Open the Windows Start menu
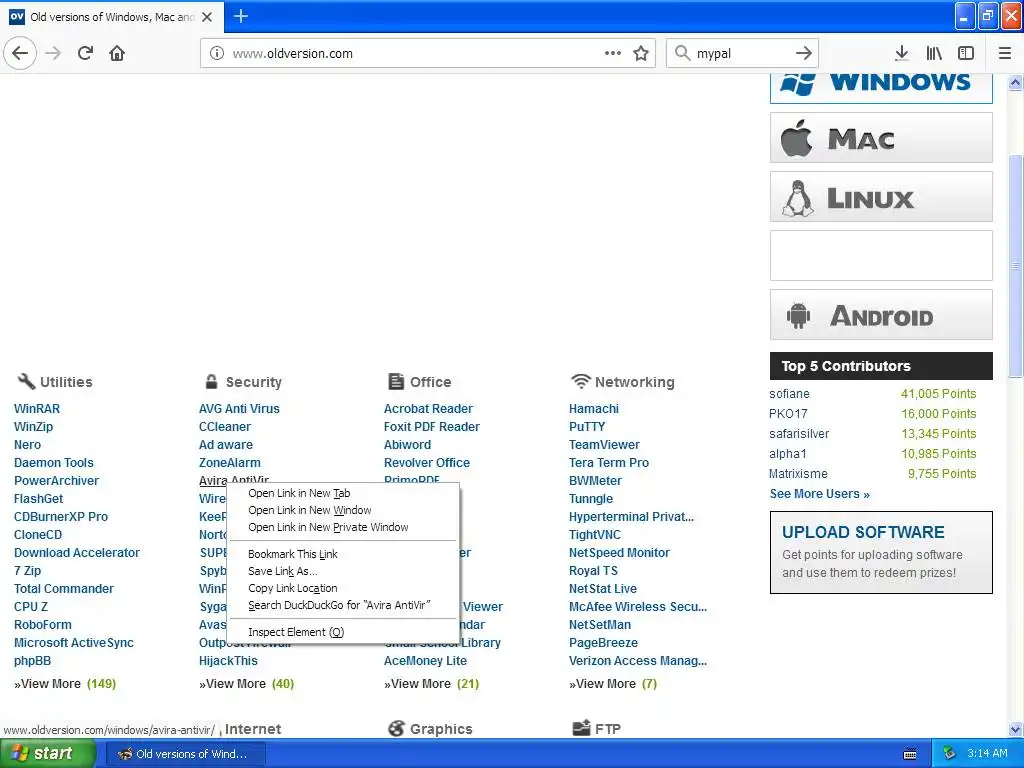 [x=48, y=754]
